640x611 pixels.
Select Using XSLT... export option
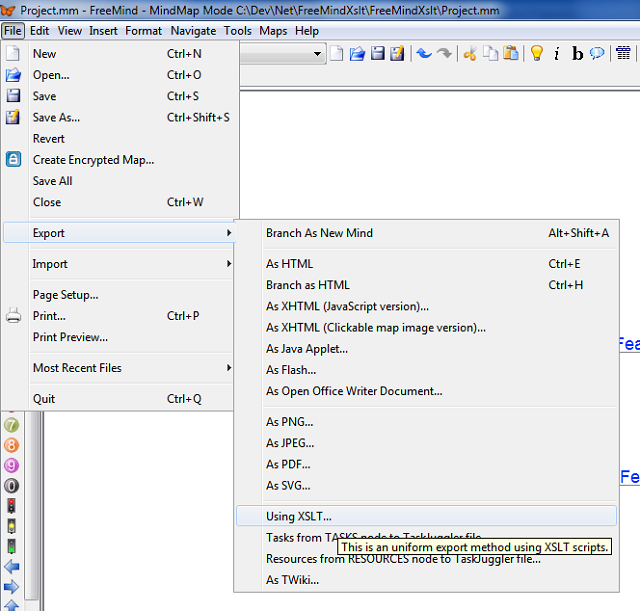[426, 516]
